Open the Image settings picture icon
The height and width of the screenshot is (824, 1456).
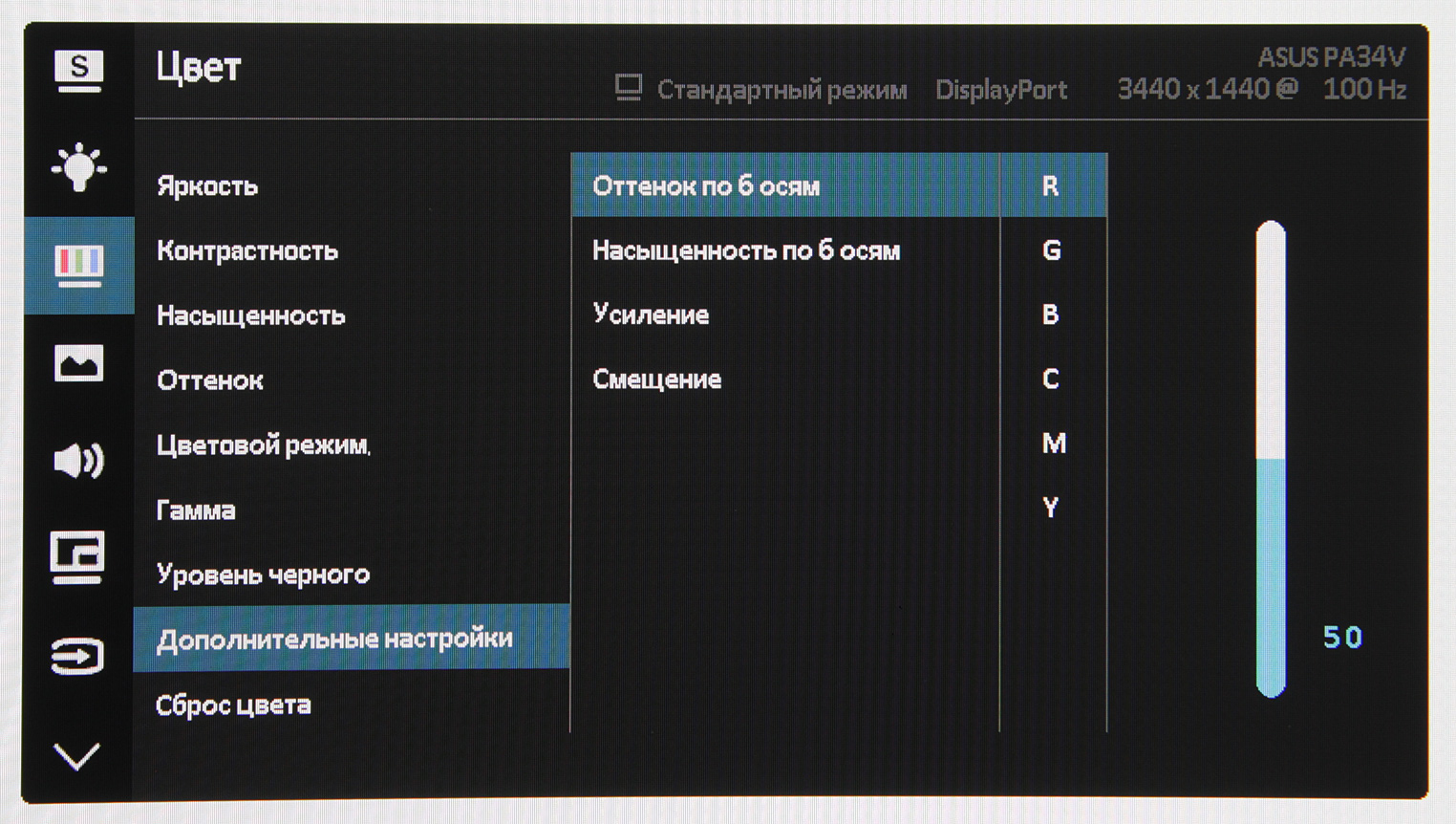(x=78, y=363)
